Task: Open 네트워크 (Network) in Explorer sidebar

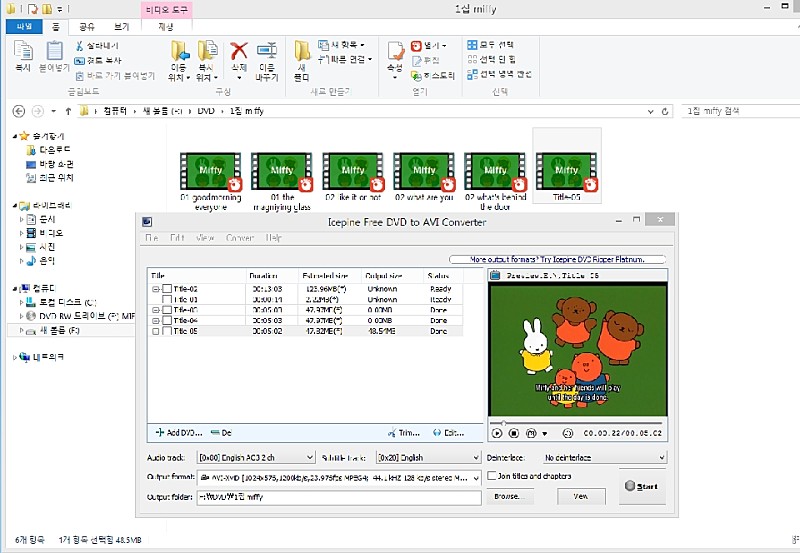Action: 41,357
